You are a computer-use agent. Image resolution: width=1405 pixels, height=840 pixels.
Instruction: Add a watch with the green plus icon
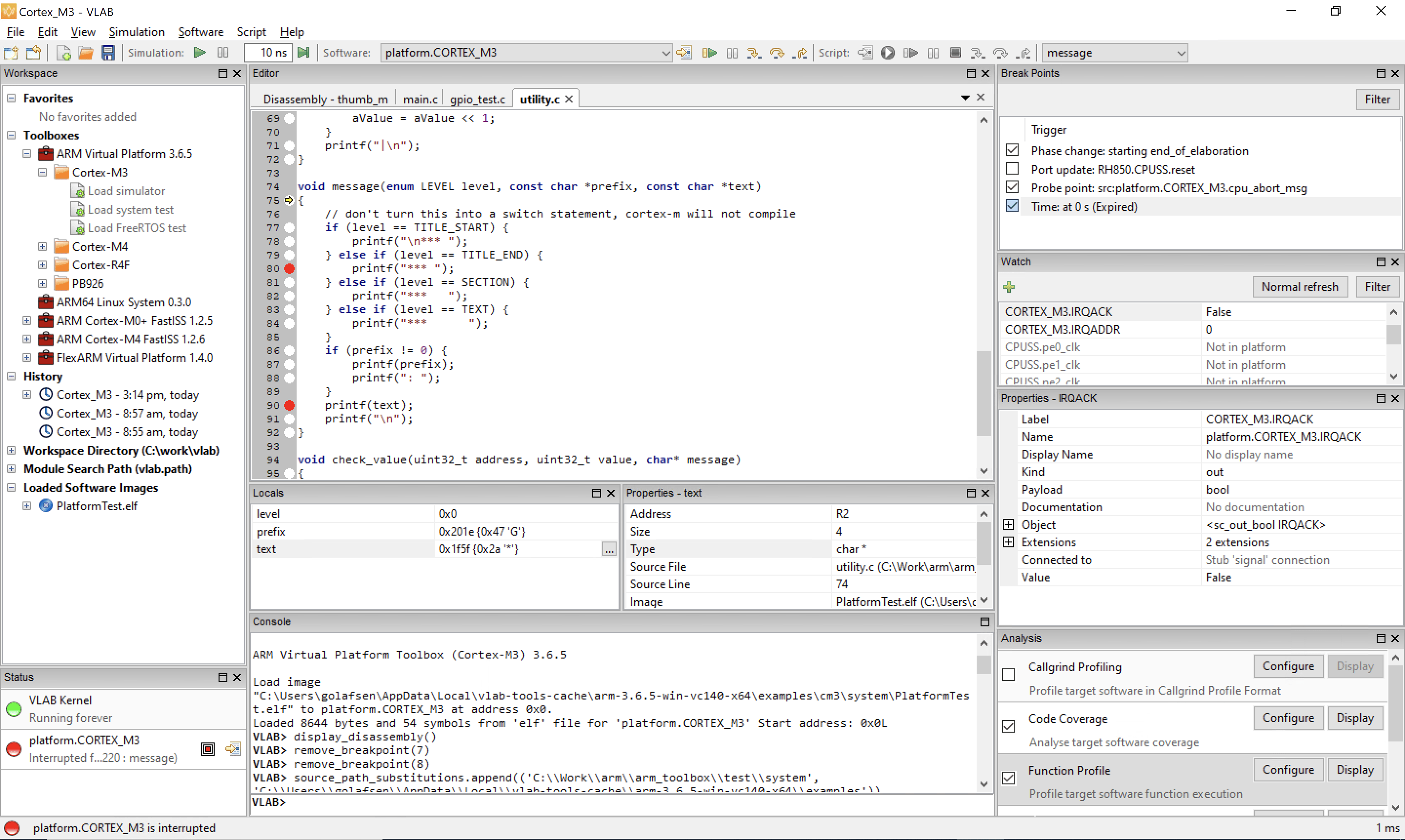tap(1009, 287)
